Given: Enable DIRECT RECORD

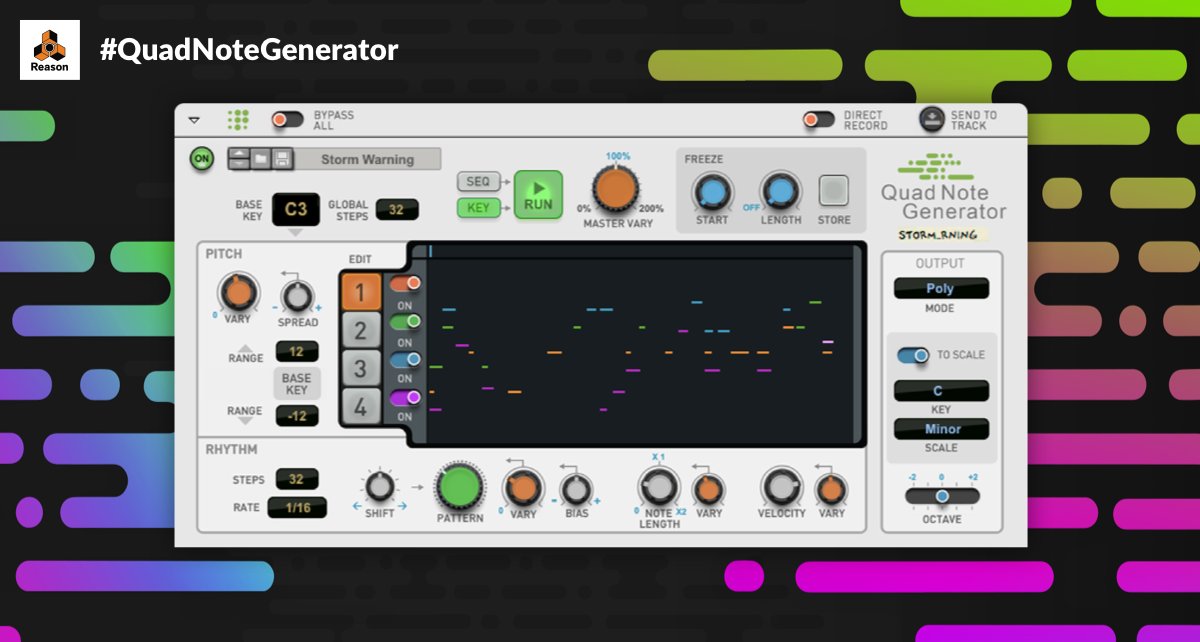Looking at the screenshot, I should (x=820, y=118).
